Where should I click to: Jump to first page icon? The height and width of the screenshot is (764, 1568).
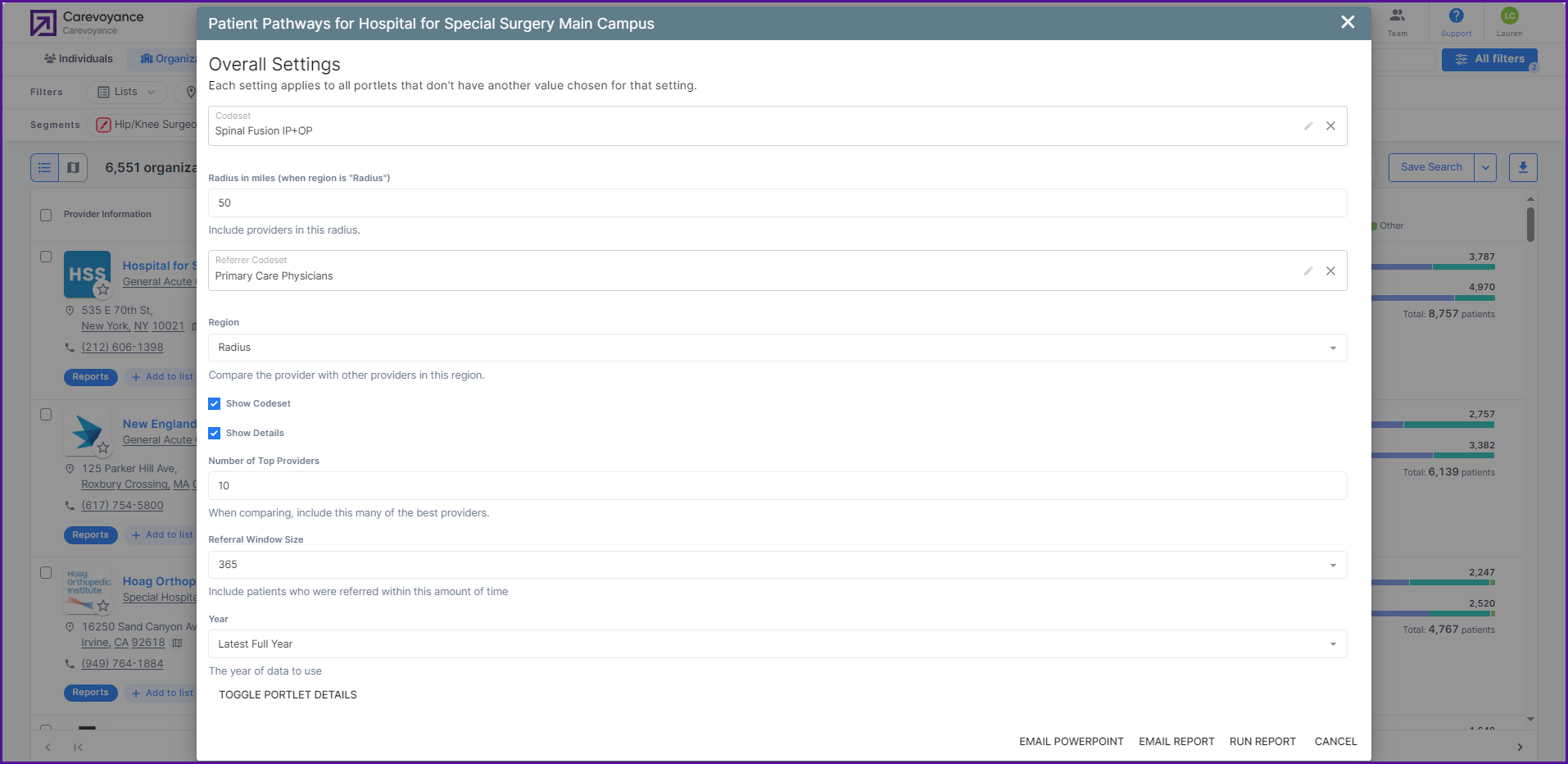click(x=78, y=748)
